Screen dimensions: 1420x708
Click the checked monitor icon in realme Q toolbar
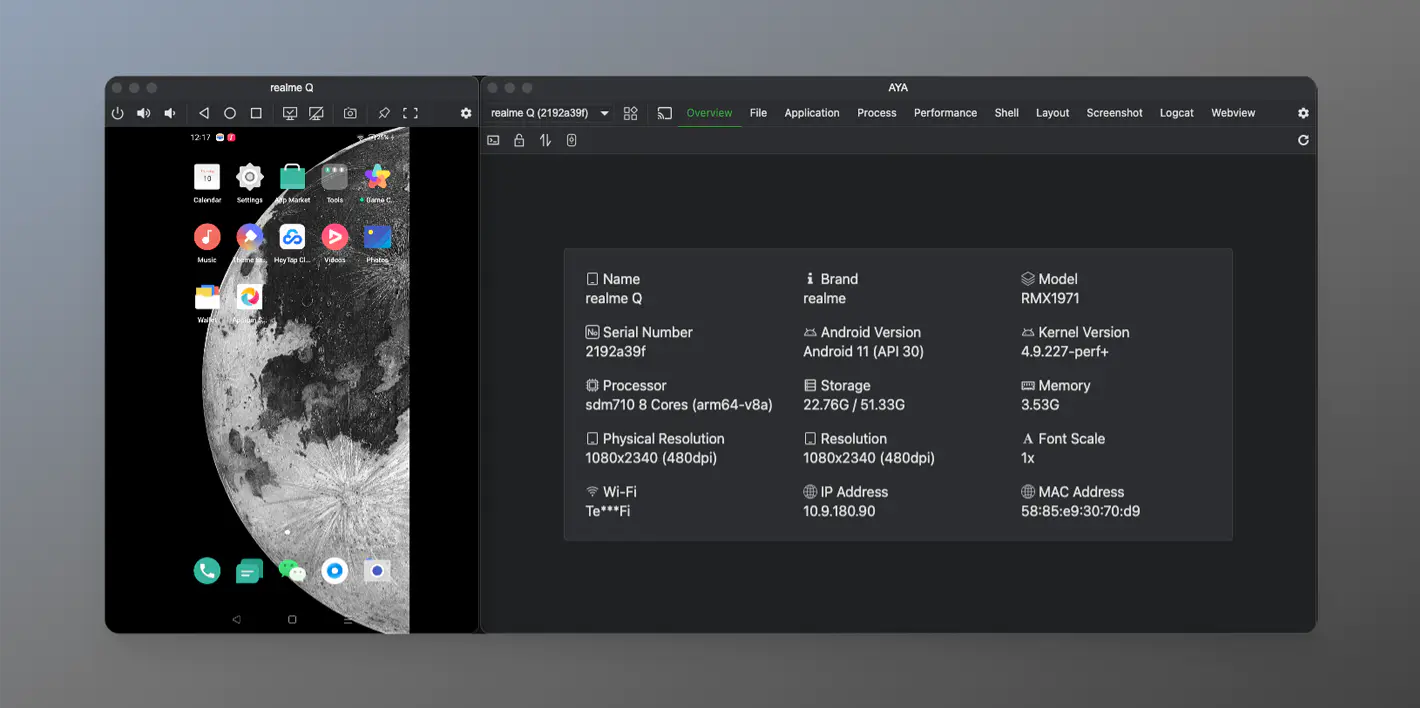tap(290, 114)
